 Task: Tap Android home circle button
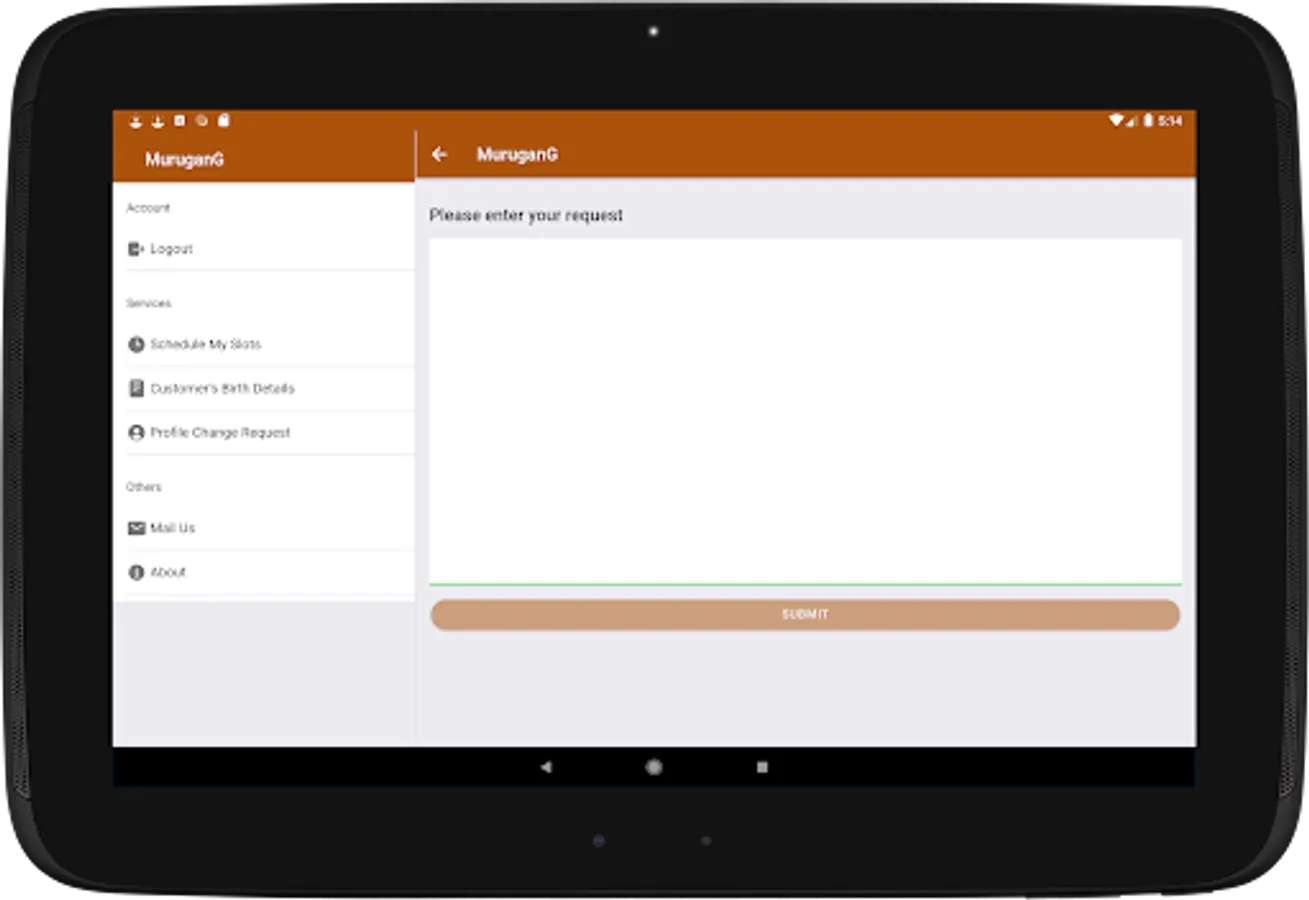[x=653, y=767]
